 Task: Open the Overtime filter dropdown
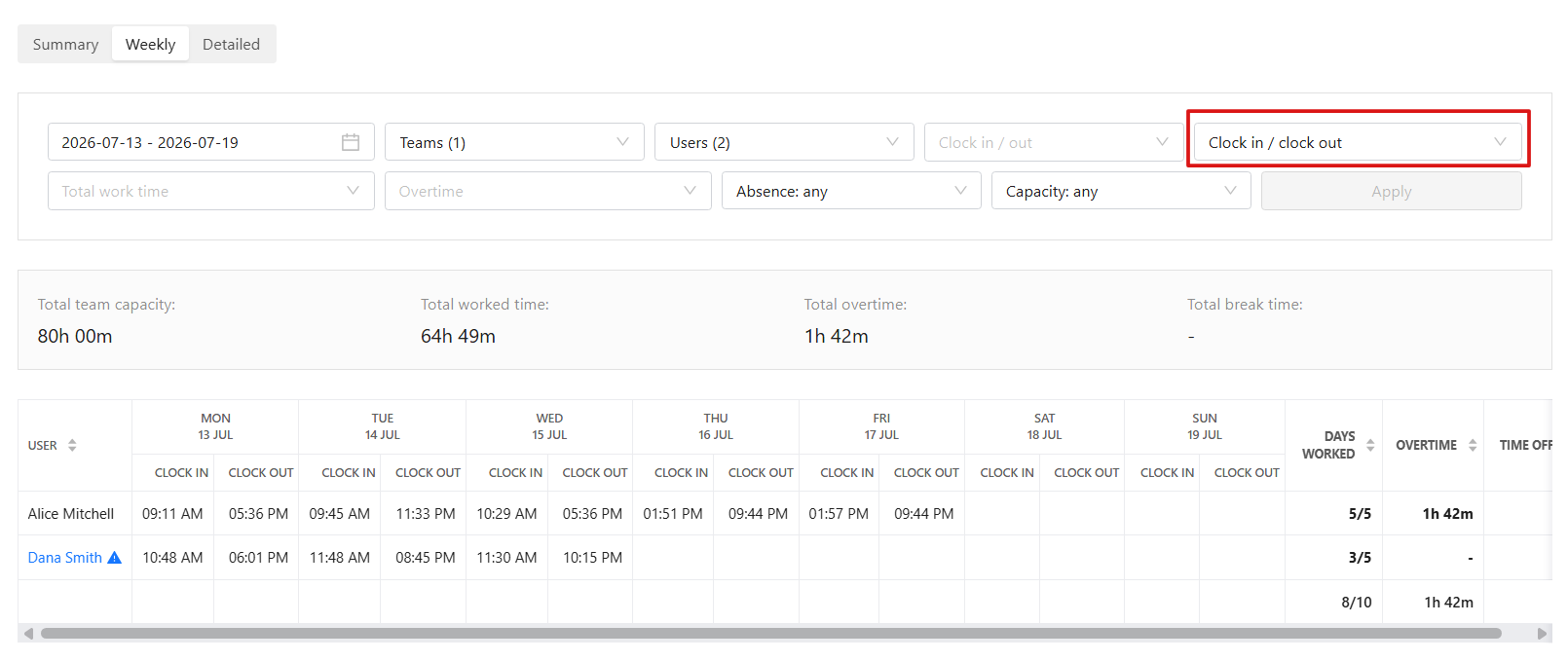(x=548, y=191)
